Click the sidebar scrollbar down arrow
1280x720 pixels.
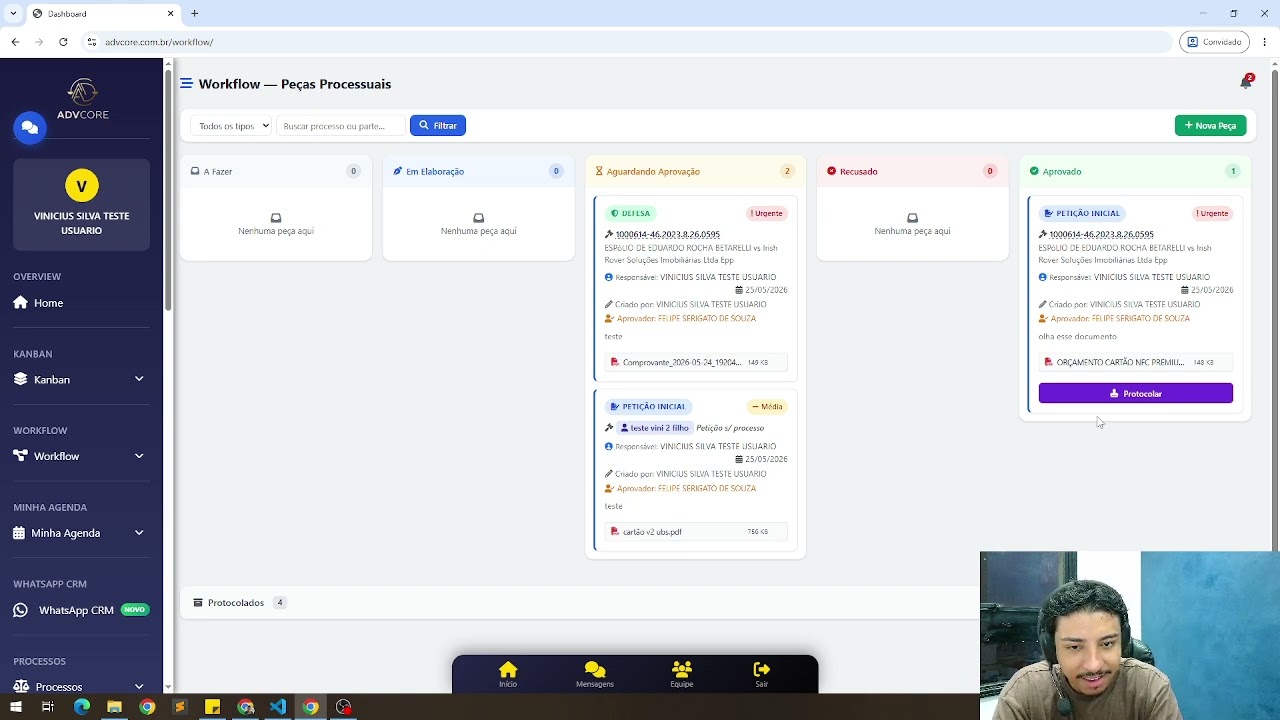pyautogui.click(x=167, y=687)
